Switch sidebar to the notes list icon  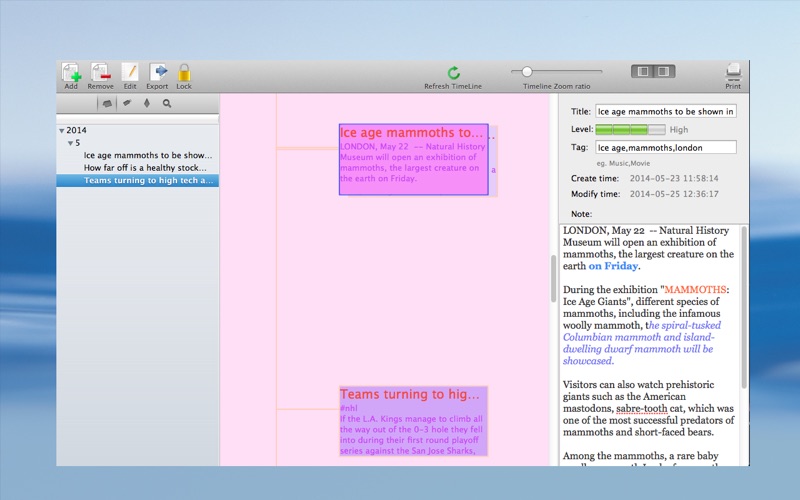tap(107, 104)
